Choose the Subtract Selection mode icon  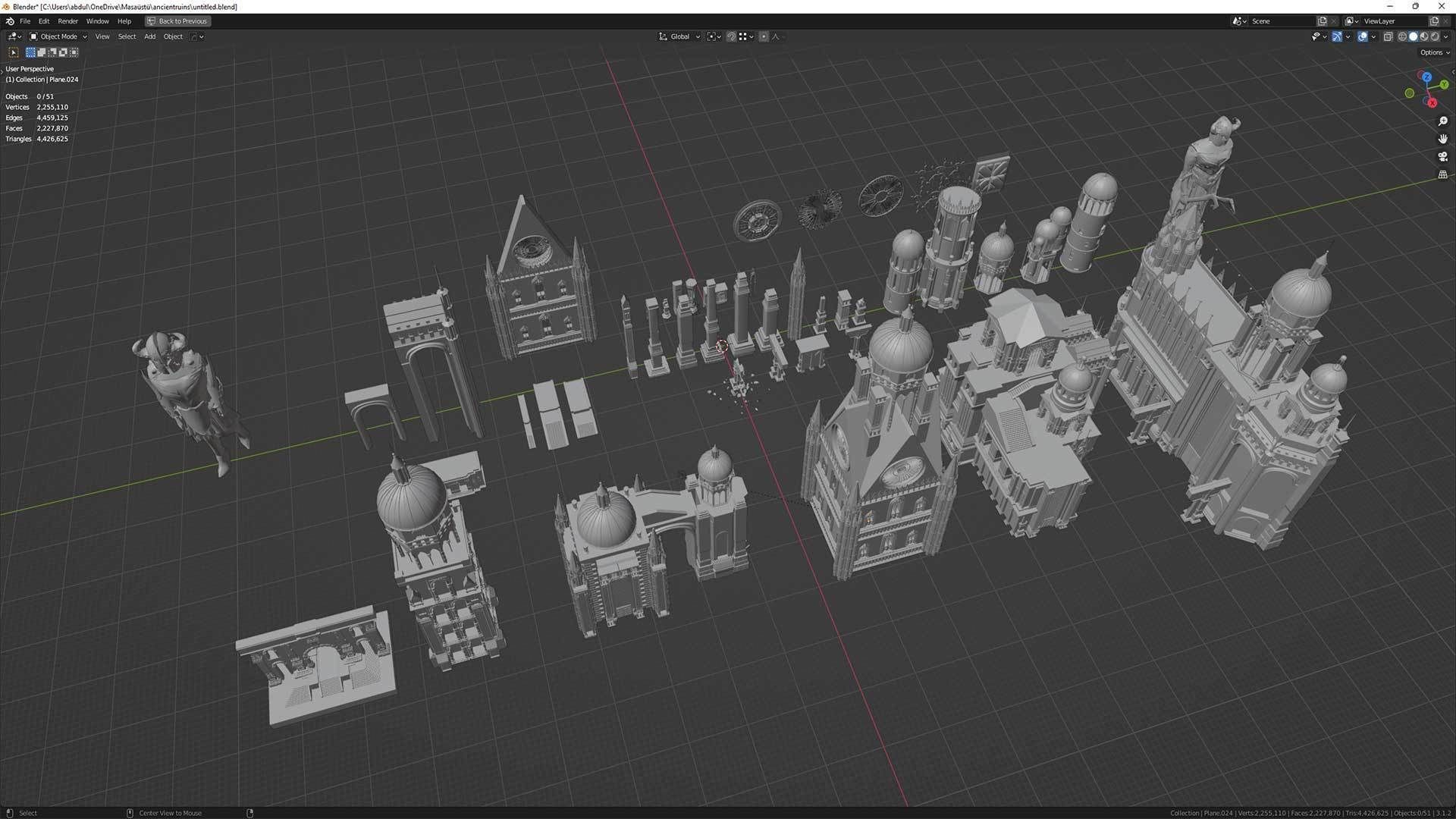[x=52, y=52]
